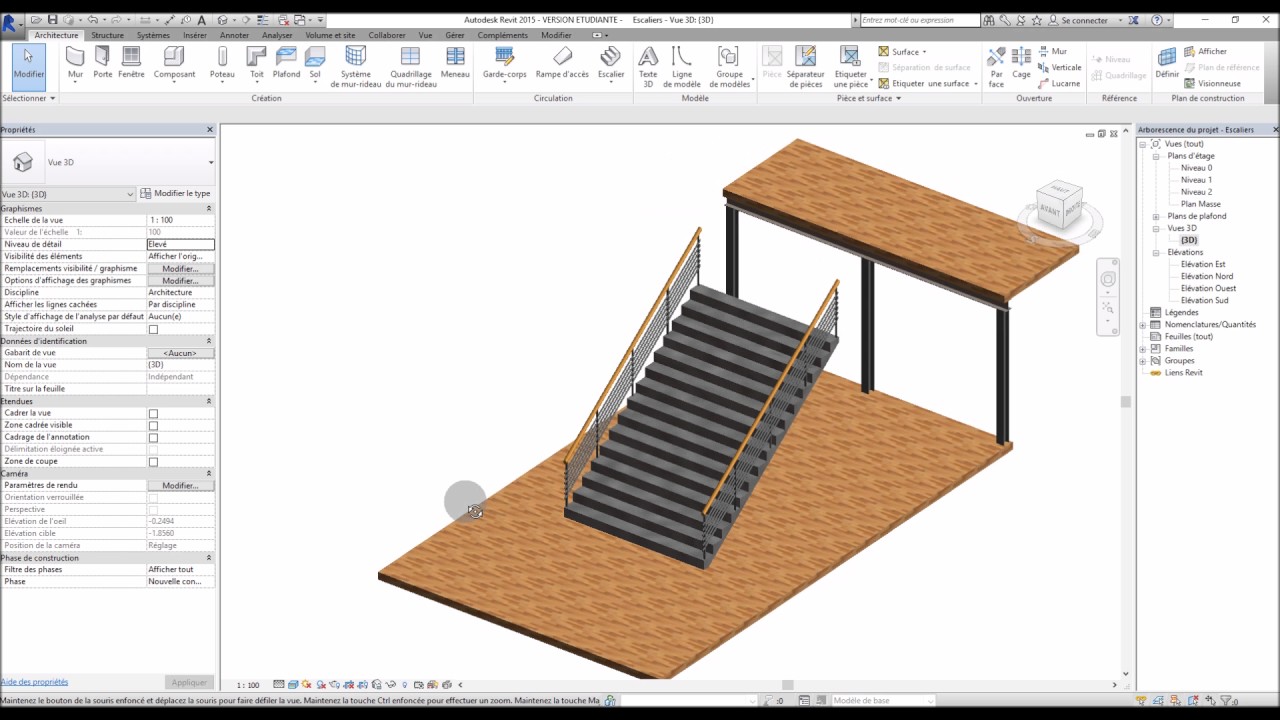Viewport: 1280px width, 720px height.
Task: Select the Ligne de modèle tool
Action: pyautogui.click(x=681, y=67)
